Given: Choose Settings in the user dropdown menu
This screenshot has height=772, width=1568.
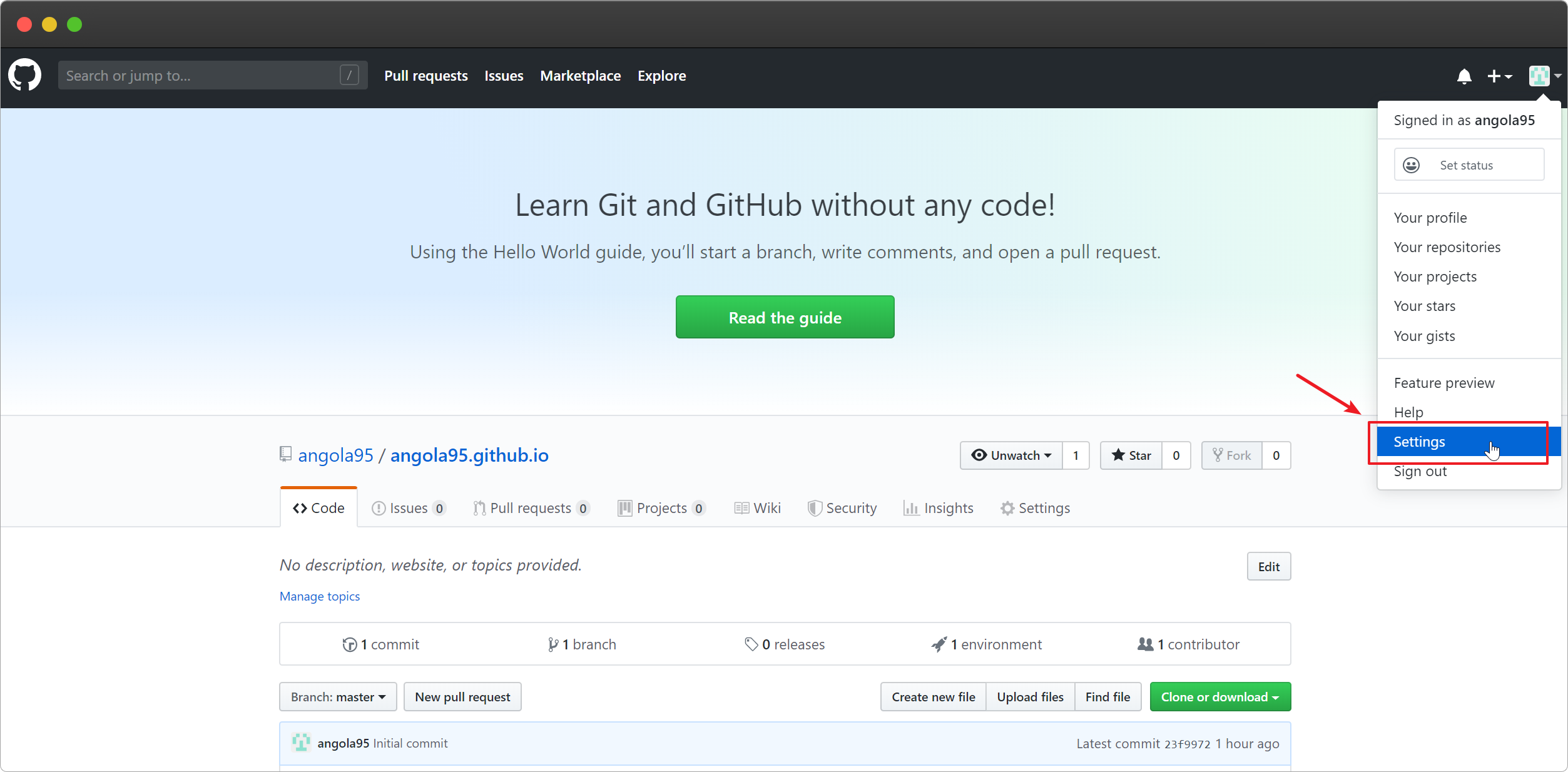Looking at the screenshot, I should 1469,442.
